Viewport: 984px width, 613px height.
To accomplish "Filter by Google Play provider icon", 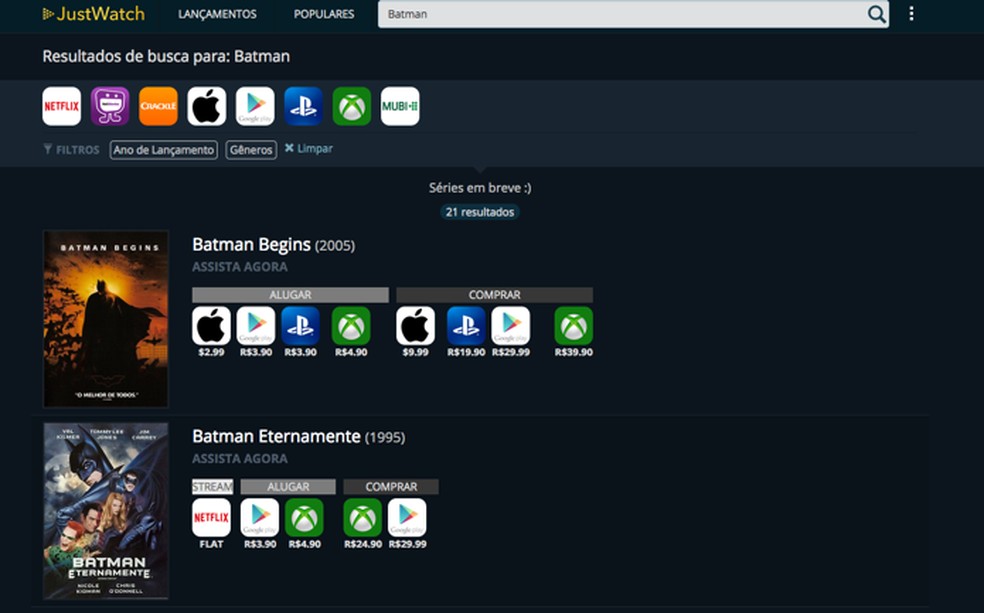I will (x=255, y=106).
